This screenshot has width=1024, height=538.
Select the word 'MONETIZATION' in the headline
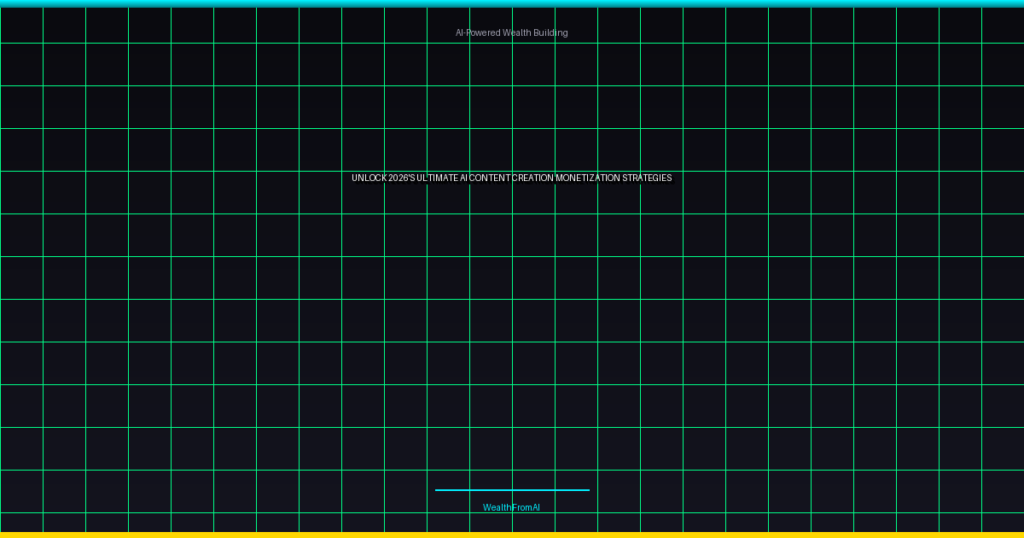point(588,178)
